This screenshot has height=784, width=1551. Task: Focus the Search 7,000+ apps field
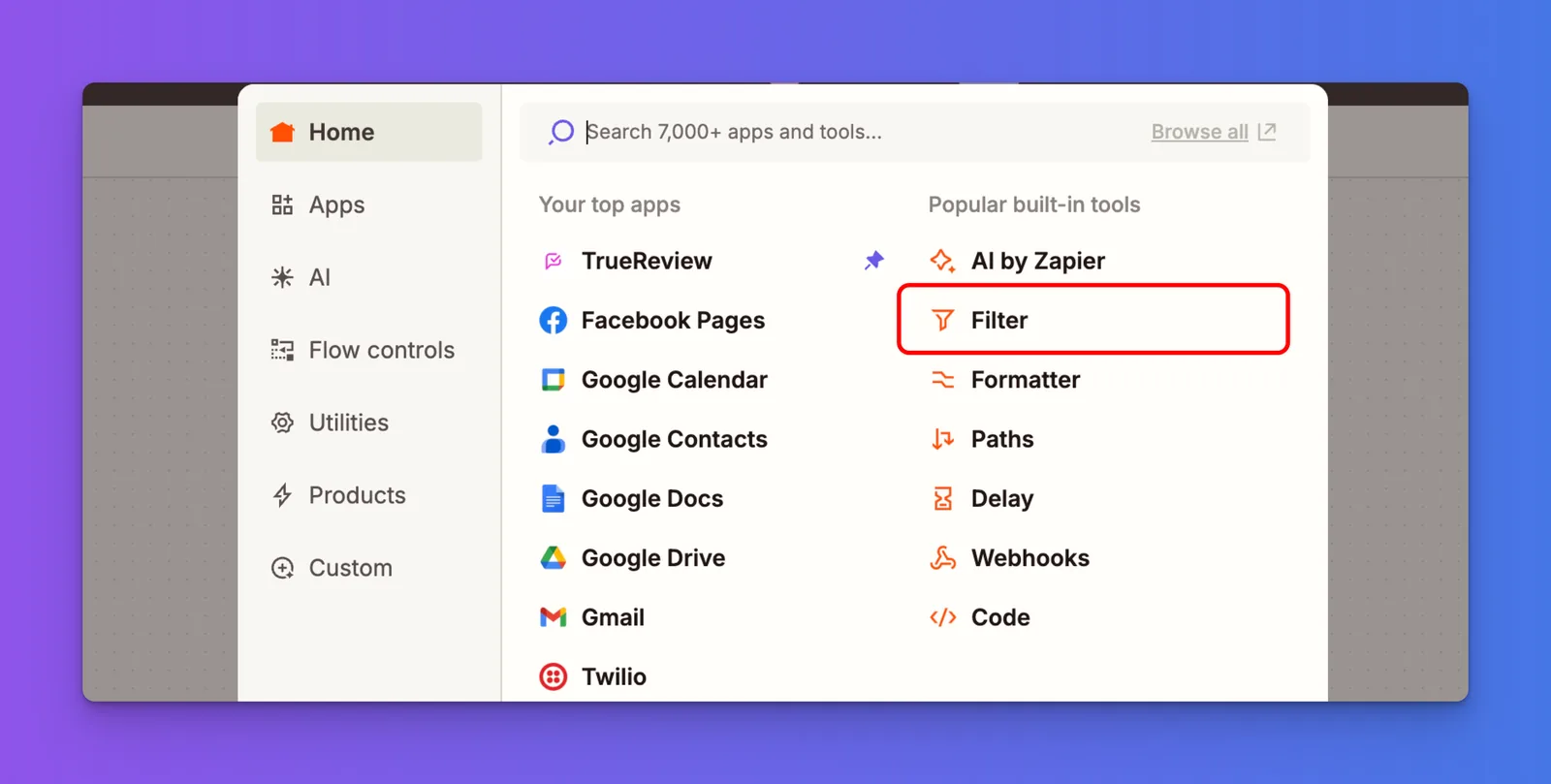[915, 132]
